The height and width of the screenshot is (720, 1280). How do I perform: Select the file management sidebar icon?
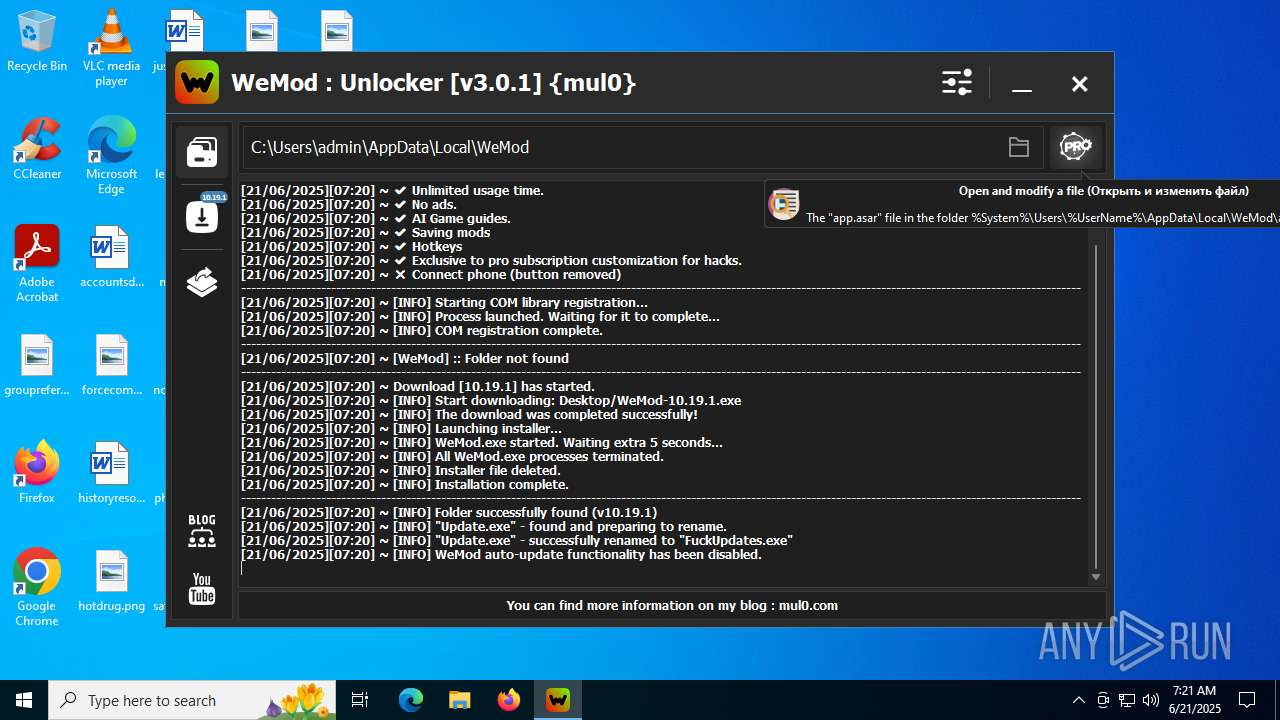[x=202, y=152]
